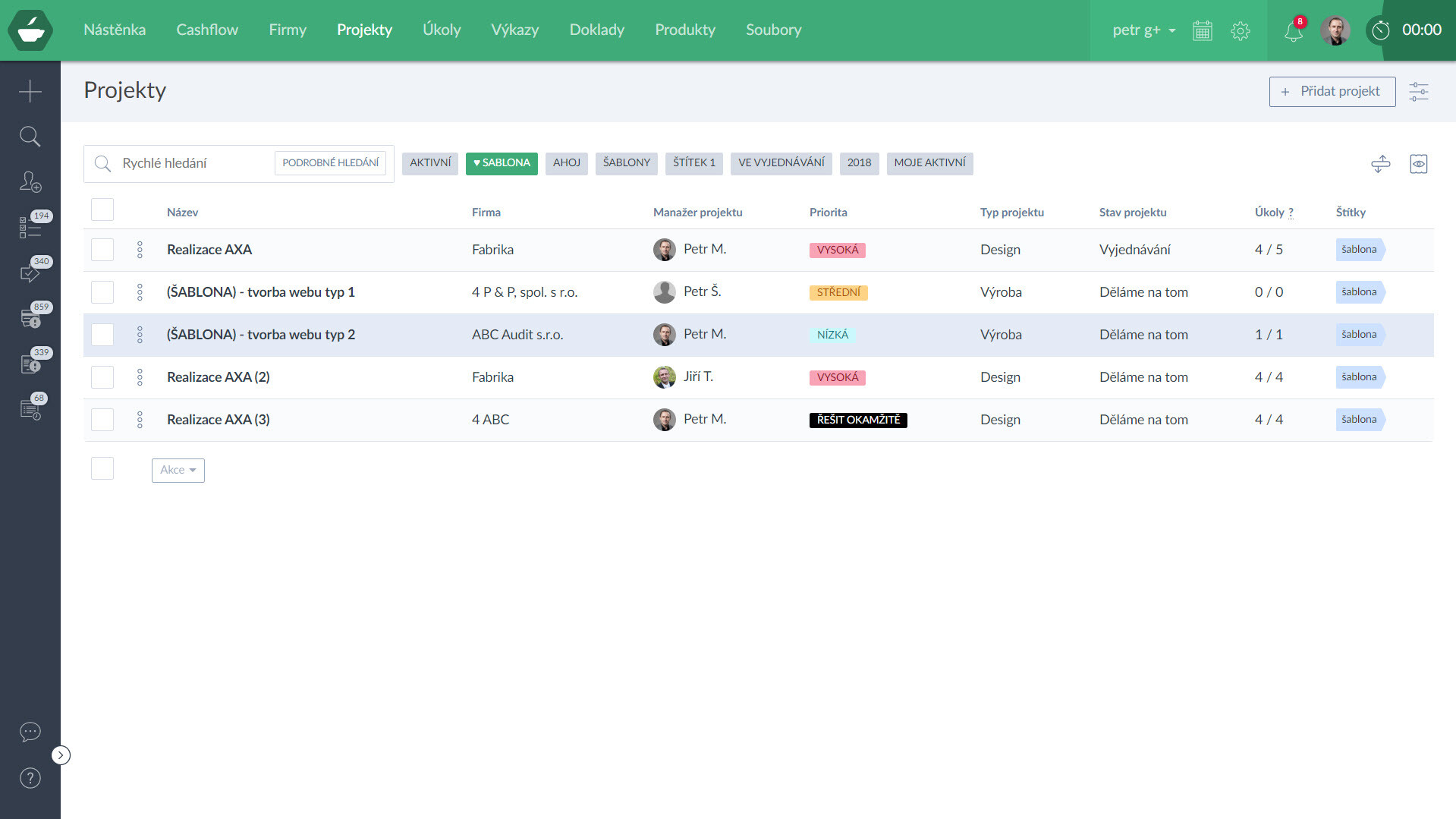The image size is (1456, 819).
Task: Tick the Realizace AXA (3) checkbox
Action: (x=102, y=420)
